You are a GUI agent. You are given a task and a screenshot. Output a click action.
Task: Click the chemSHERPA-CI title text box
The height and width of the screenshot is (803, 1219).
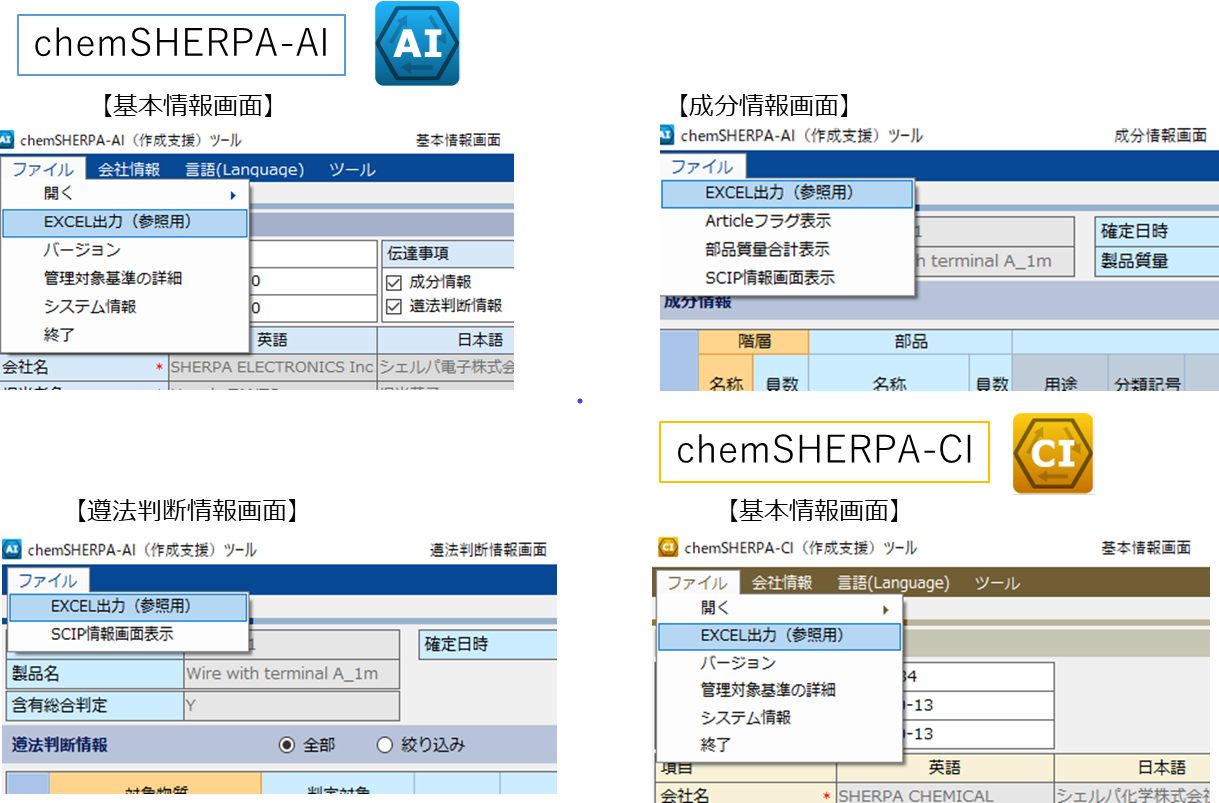tap(824, 451)
